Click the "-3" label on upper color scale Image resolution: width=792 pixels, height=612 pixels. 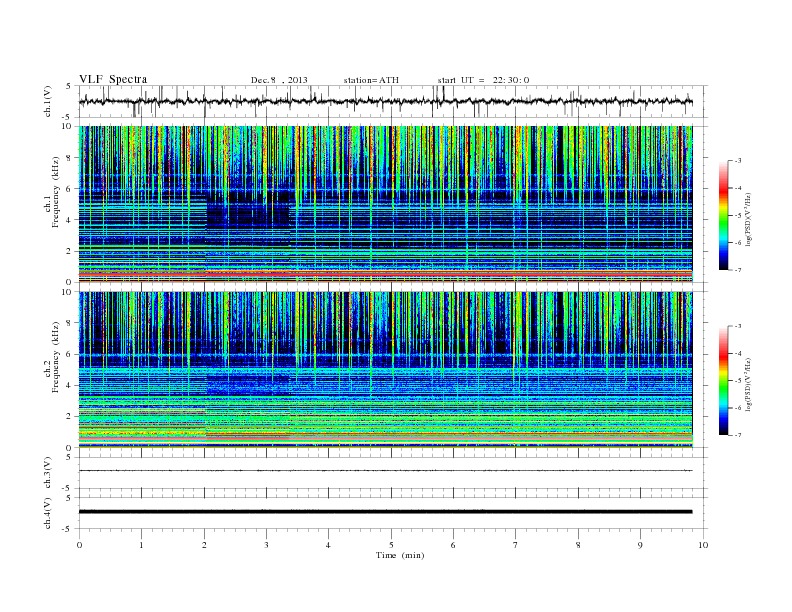click(x=737, y=161)
